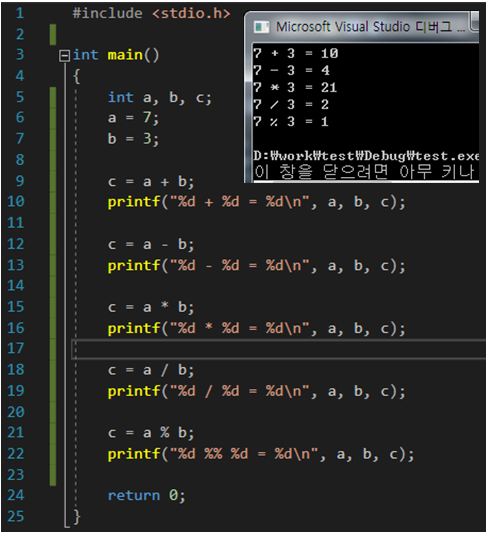Click line number 22 in the gutter
Screen dimensions: 487x533
pyautogui.click(x=16, y=454)
